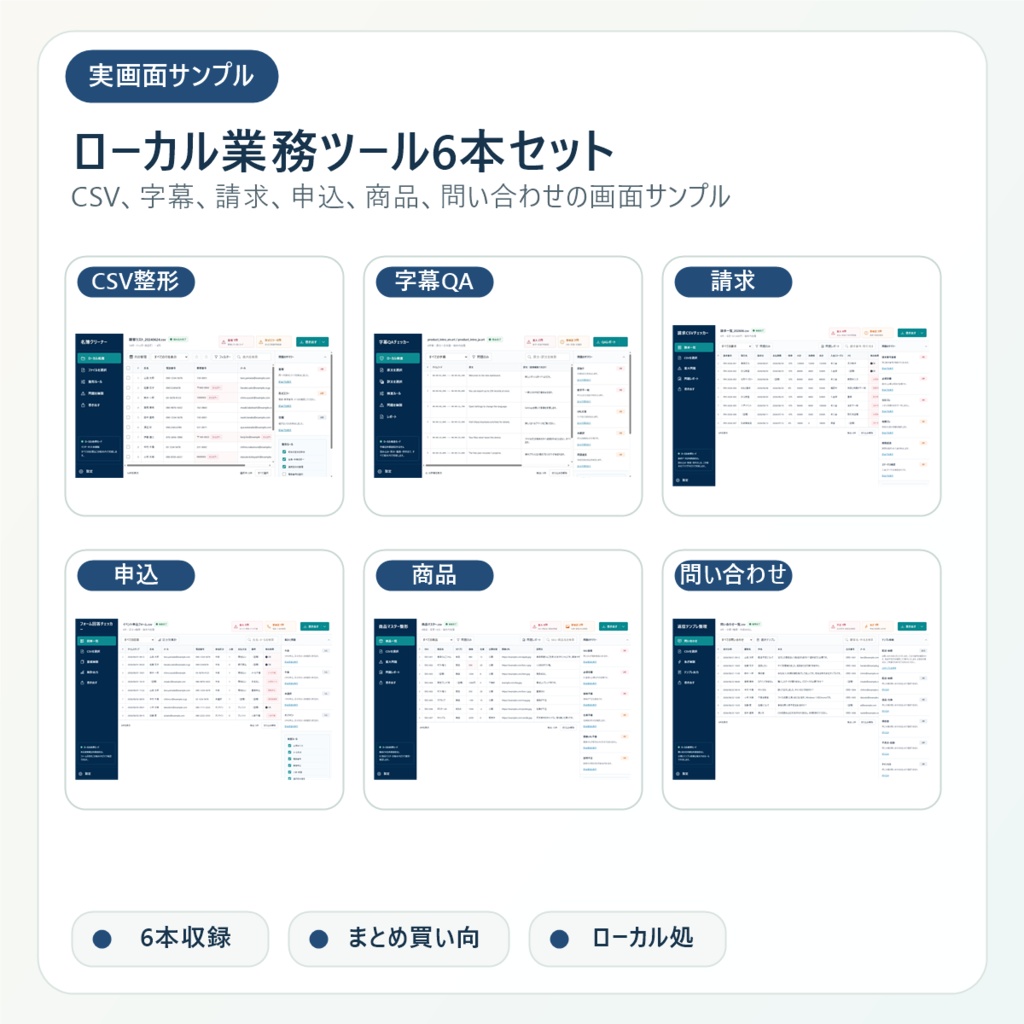Open the CSV整形 screen sample thumbnail
This screenshot has height=1024, width=1024.
(204, 404)
